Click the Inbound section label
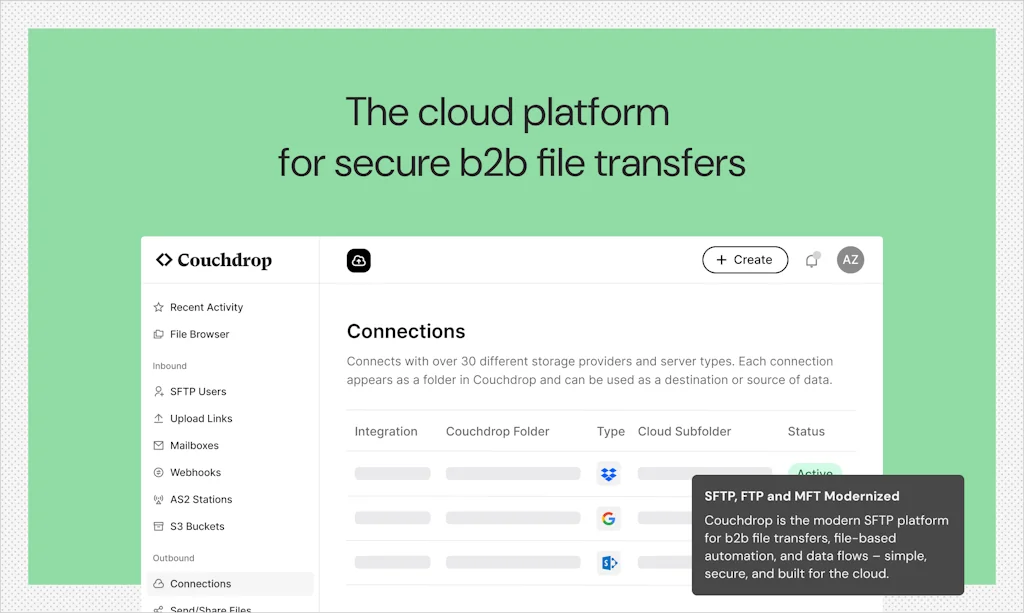 click(x=170, y=366)
